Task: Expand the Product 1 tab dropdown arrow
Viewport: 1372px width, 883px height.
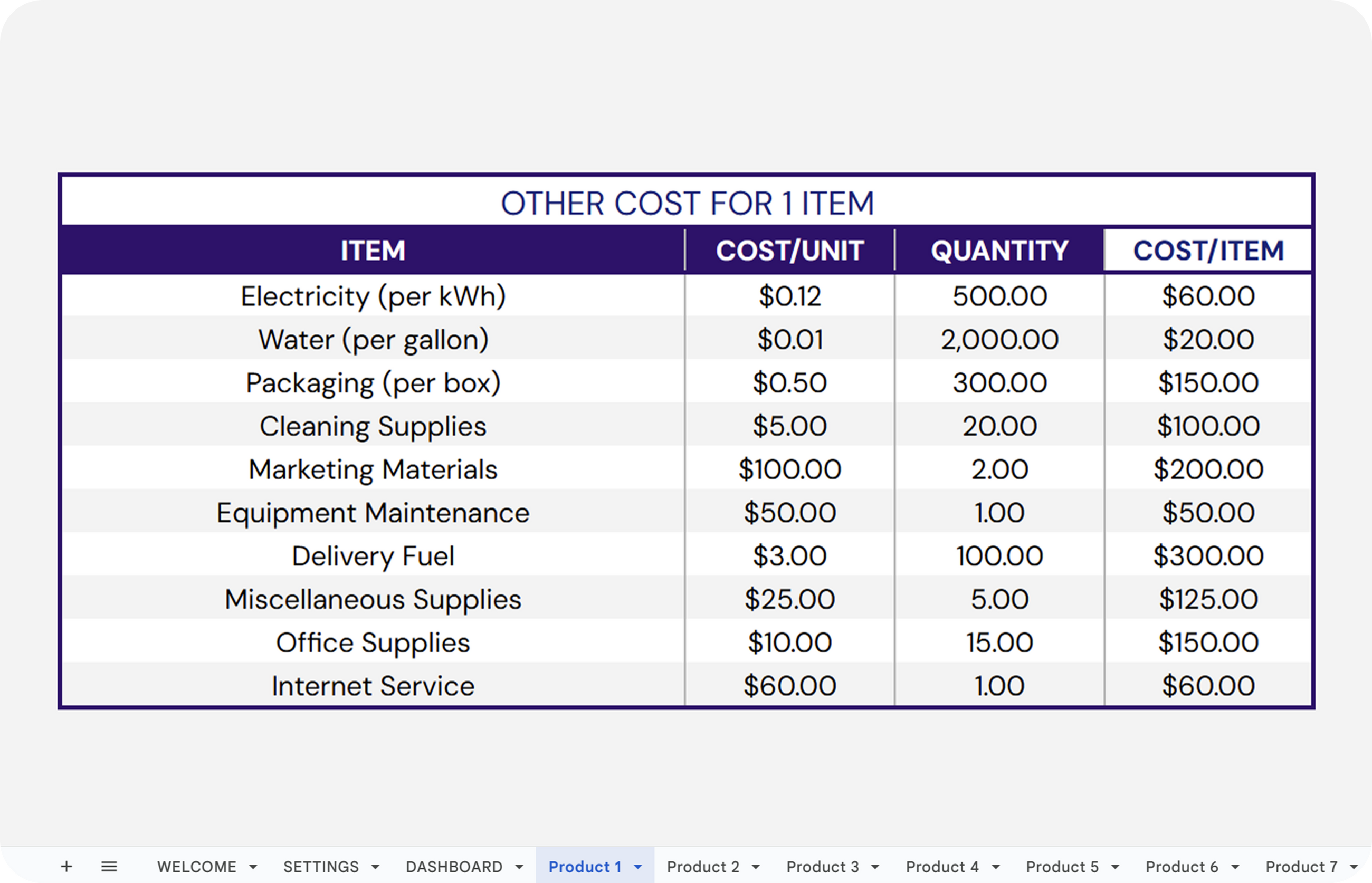Action: coord(638,867)
